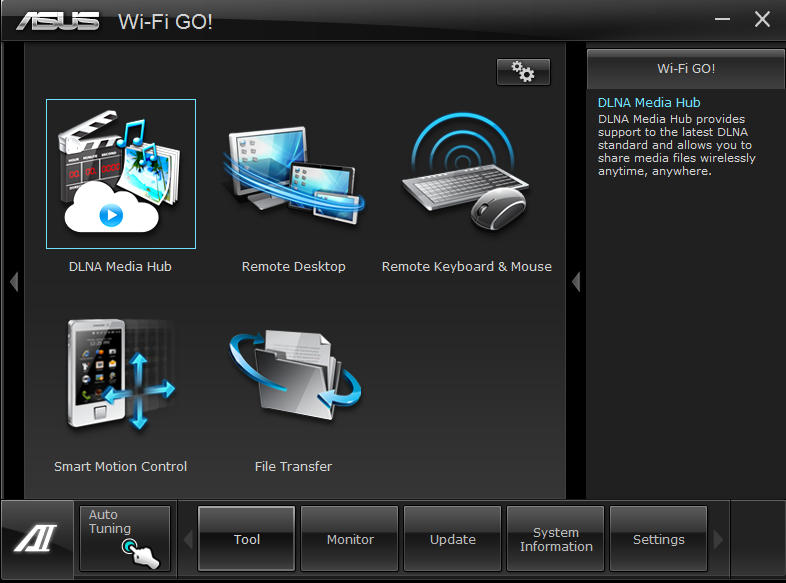Launch Smart Motion Control phone icon
The height and width of the screenshot is (583, 786).
point(121,374)
